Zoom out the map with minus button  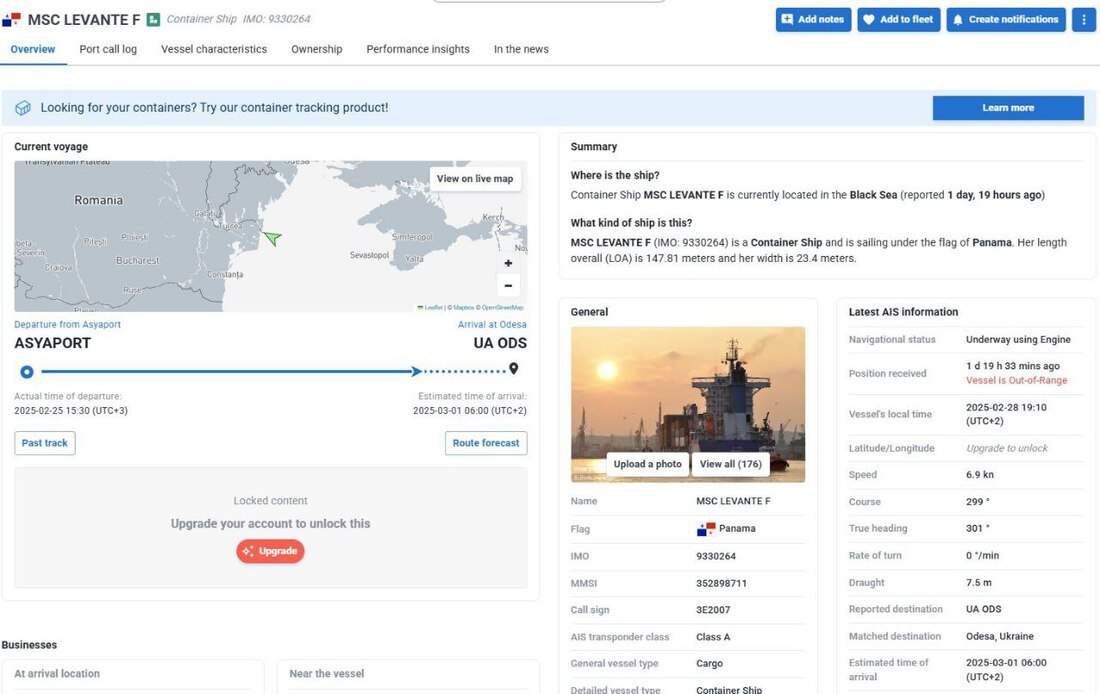coord(508,286)
